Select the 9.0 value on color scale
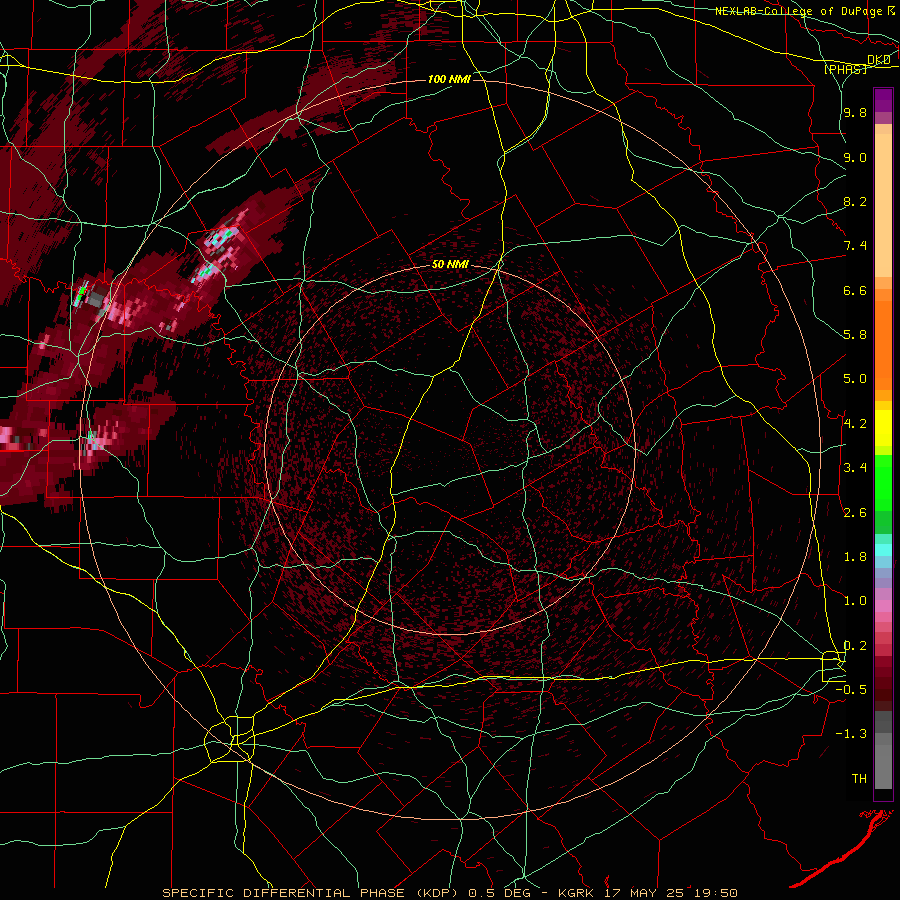The width and height of the screenshot is (900, 900). 855,158
